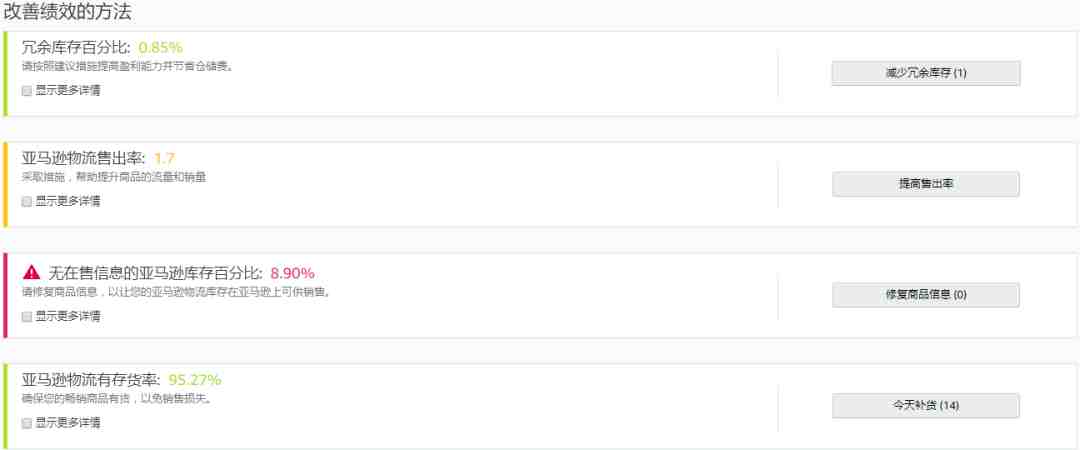Enable 显示更多详情 under 冗余库存百分比
Viewport: 1080px width, 450px height.
pyautogui.click(x=27, y=91)
